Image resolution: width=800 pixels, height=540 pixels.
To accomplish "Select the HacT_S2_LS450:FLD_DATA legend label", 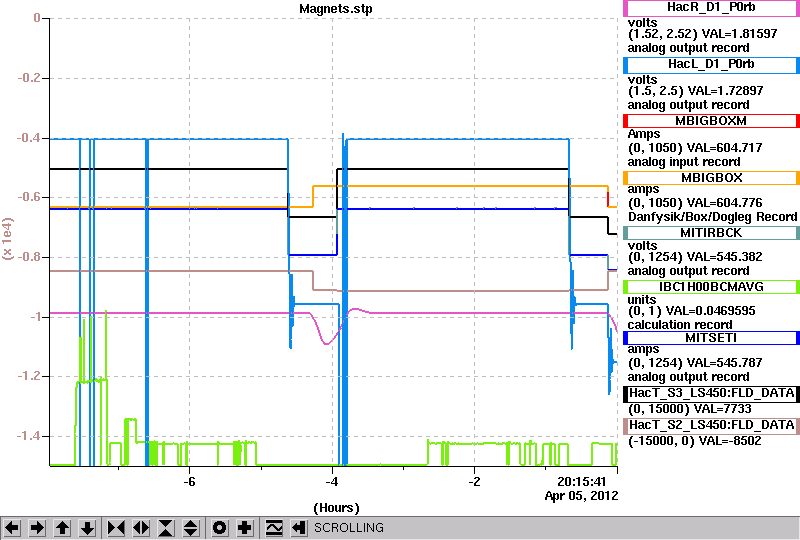I will tap(711, 426).
